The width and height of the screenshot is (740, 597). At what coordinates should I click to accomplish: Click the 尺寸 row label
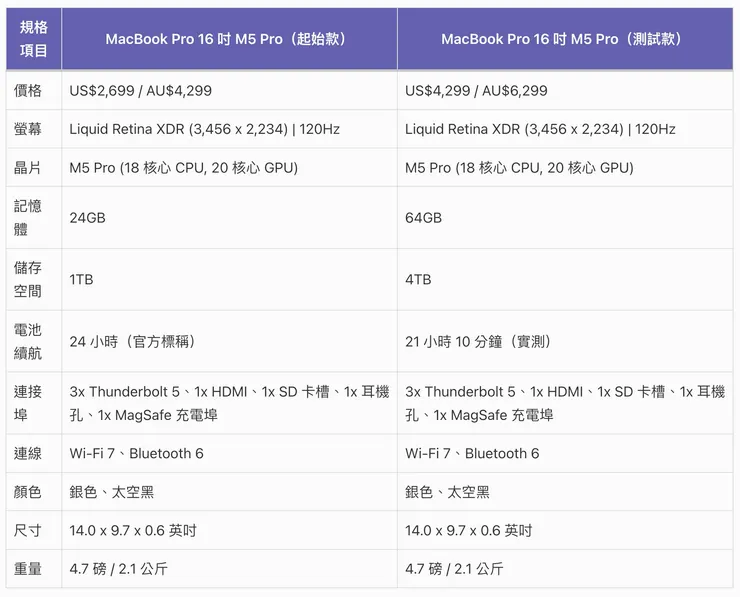click(29, 531)
